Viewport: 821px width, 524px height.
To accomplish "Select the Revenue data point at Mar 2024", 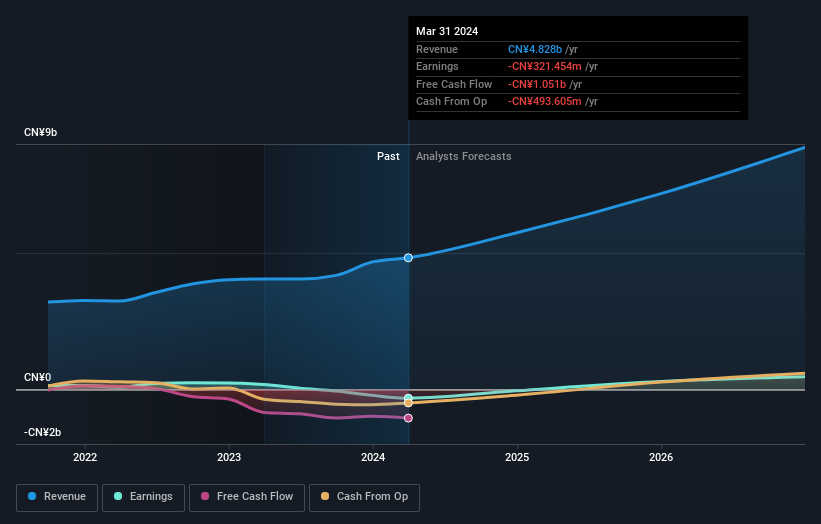I will pyautogui.click(x=408, y=258).
